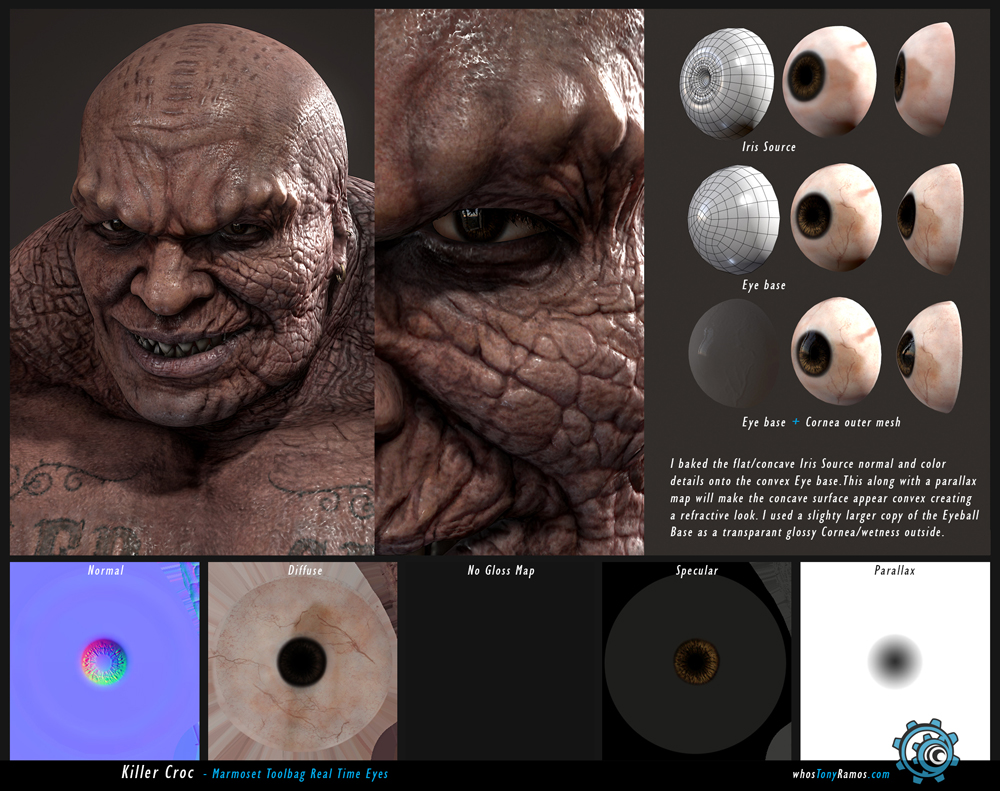The width and height of the screenshot is (1000, 791).
Task: Click the paragraph starting 'I baked the flat/concave'
Action: (824, 498)
